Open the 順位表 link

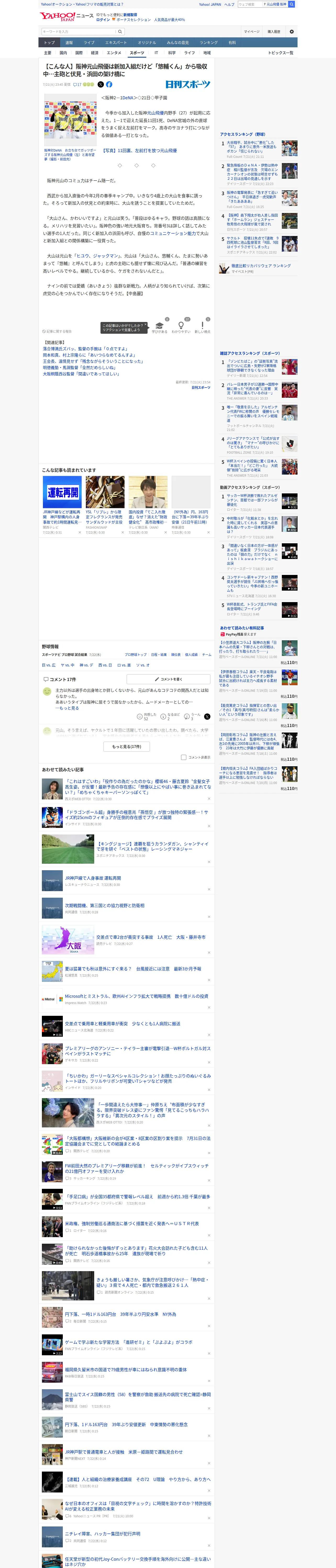point(176,654)
